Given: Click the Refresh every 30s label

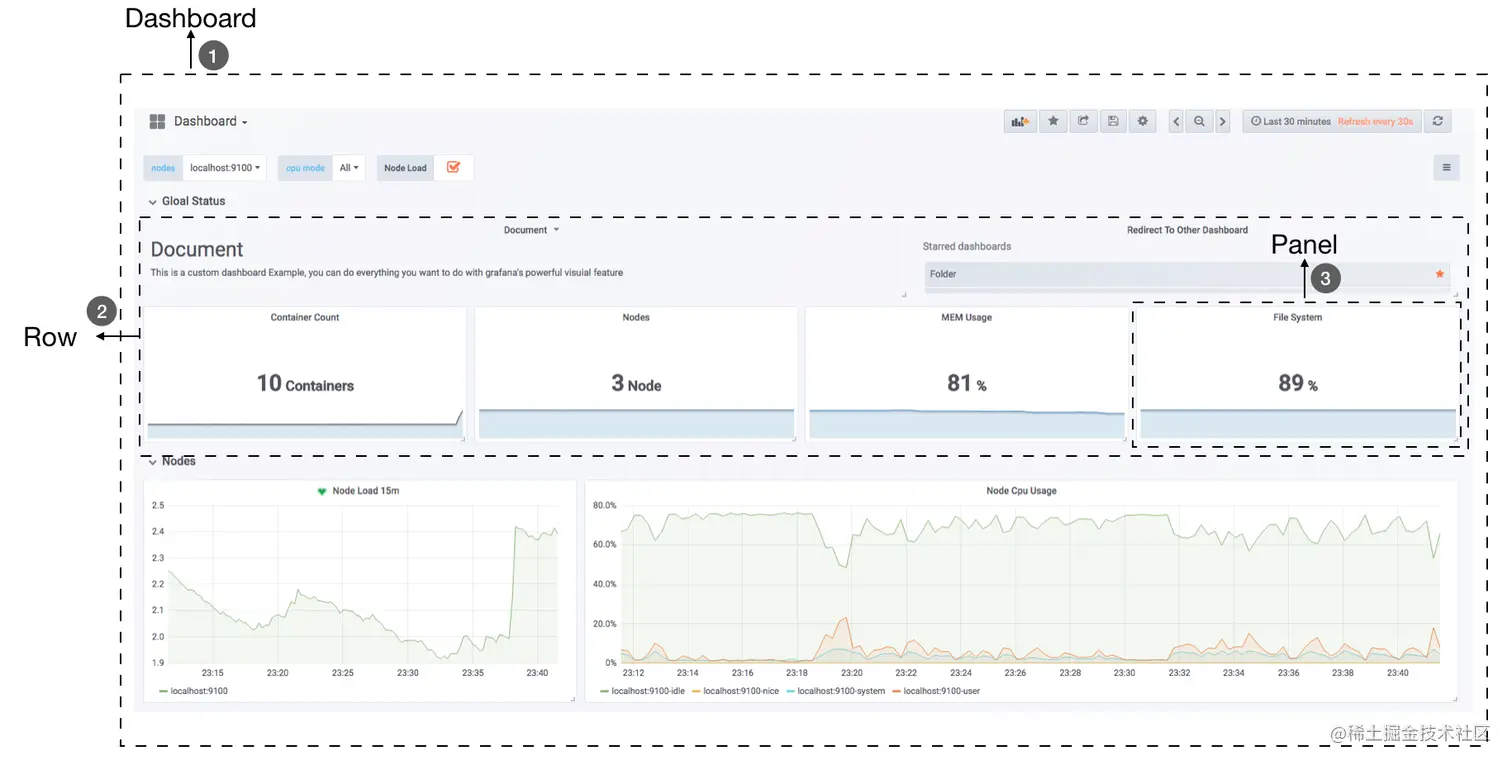Looking at the screenshot, I should tap(1375, 121).
